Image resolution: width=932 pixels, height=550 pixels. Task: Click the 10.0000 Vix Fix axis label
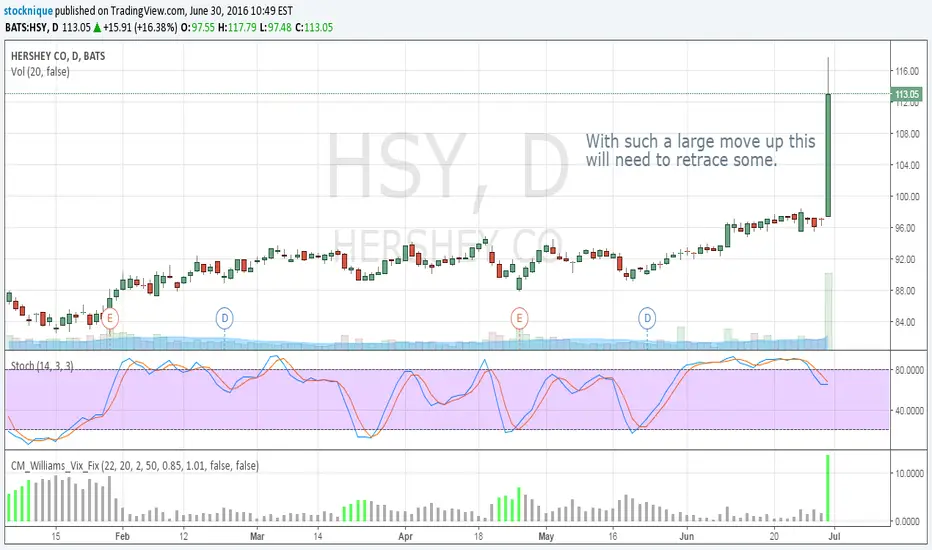click(909, 473)
